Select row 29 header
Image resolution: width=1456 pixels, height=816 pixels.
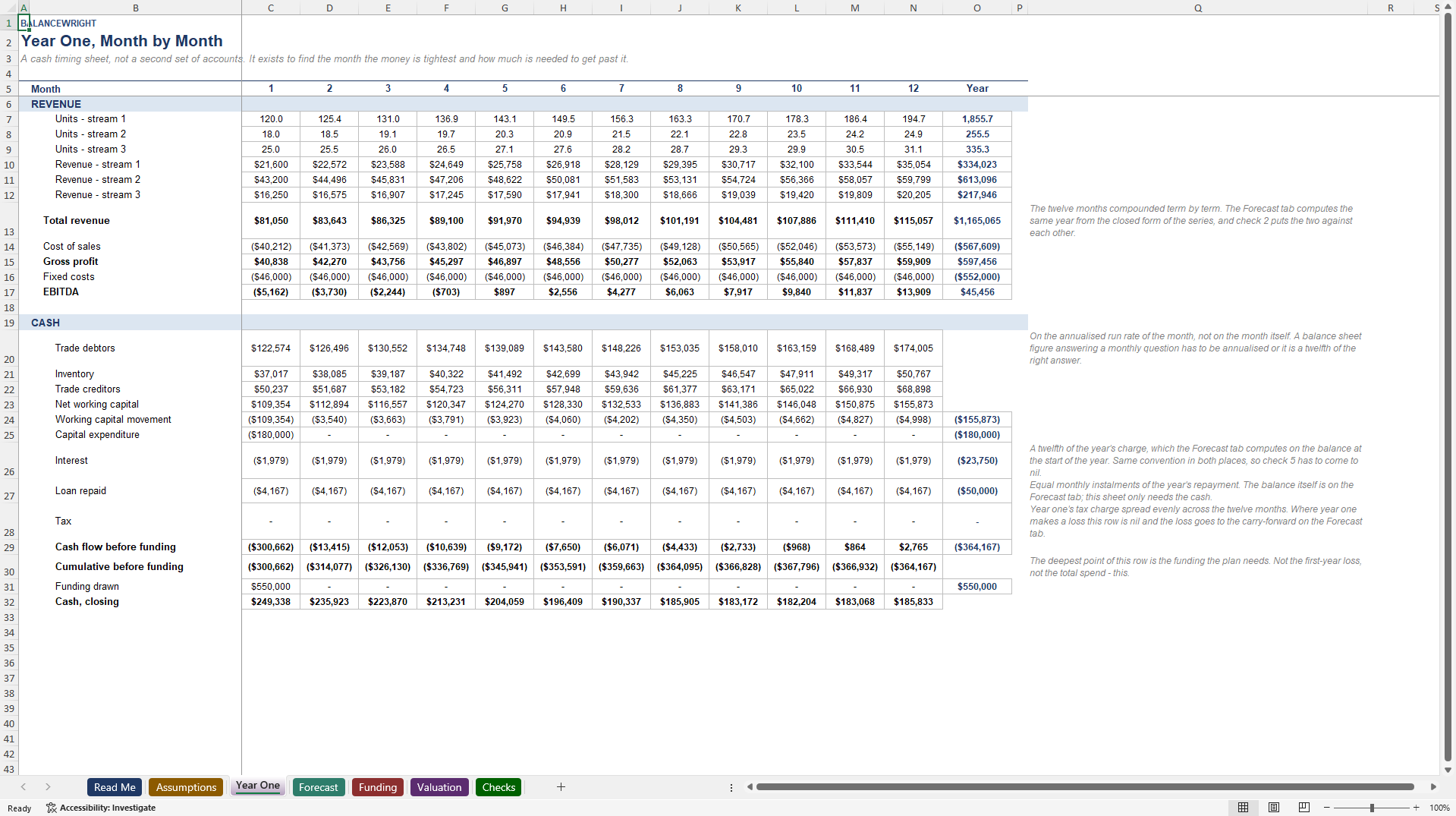pyautogui.click(x=9, y=547)
